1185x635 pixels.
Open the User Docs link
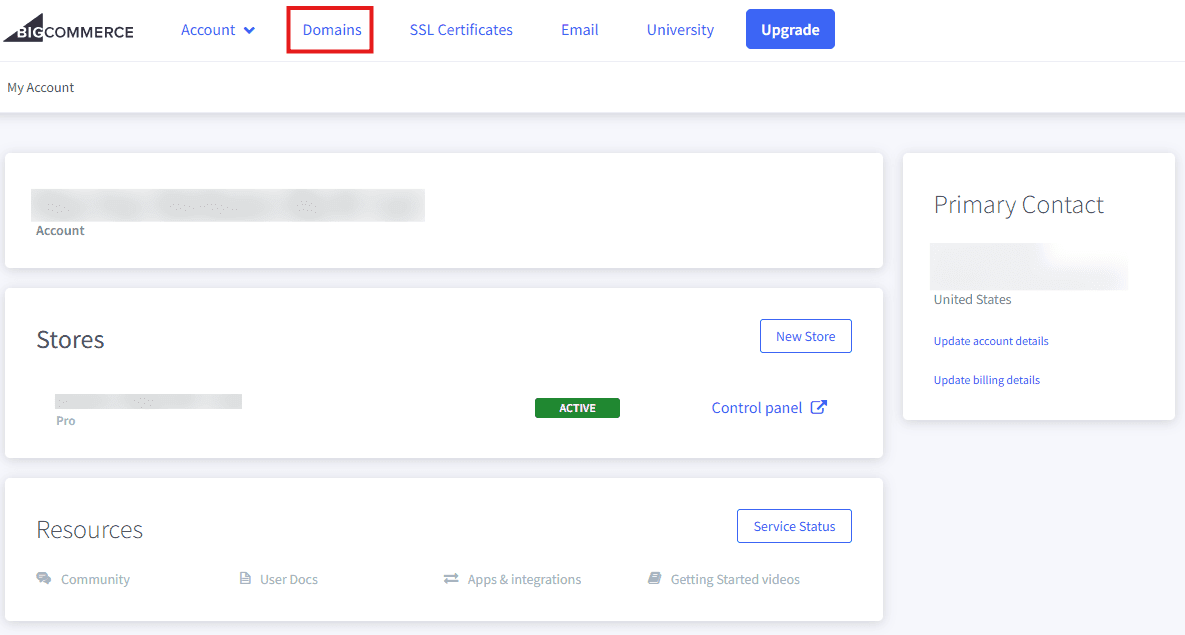(x=289, y=580)
